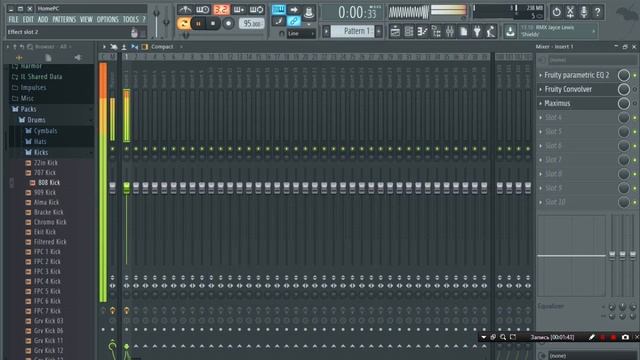Click the mixer multi-touch mouse icon
Image resolution: width=640 pixels, height=360 pixels.
114,47
